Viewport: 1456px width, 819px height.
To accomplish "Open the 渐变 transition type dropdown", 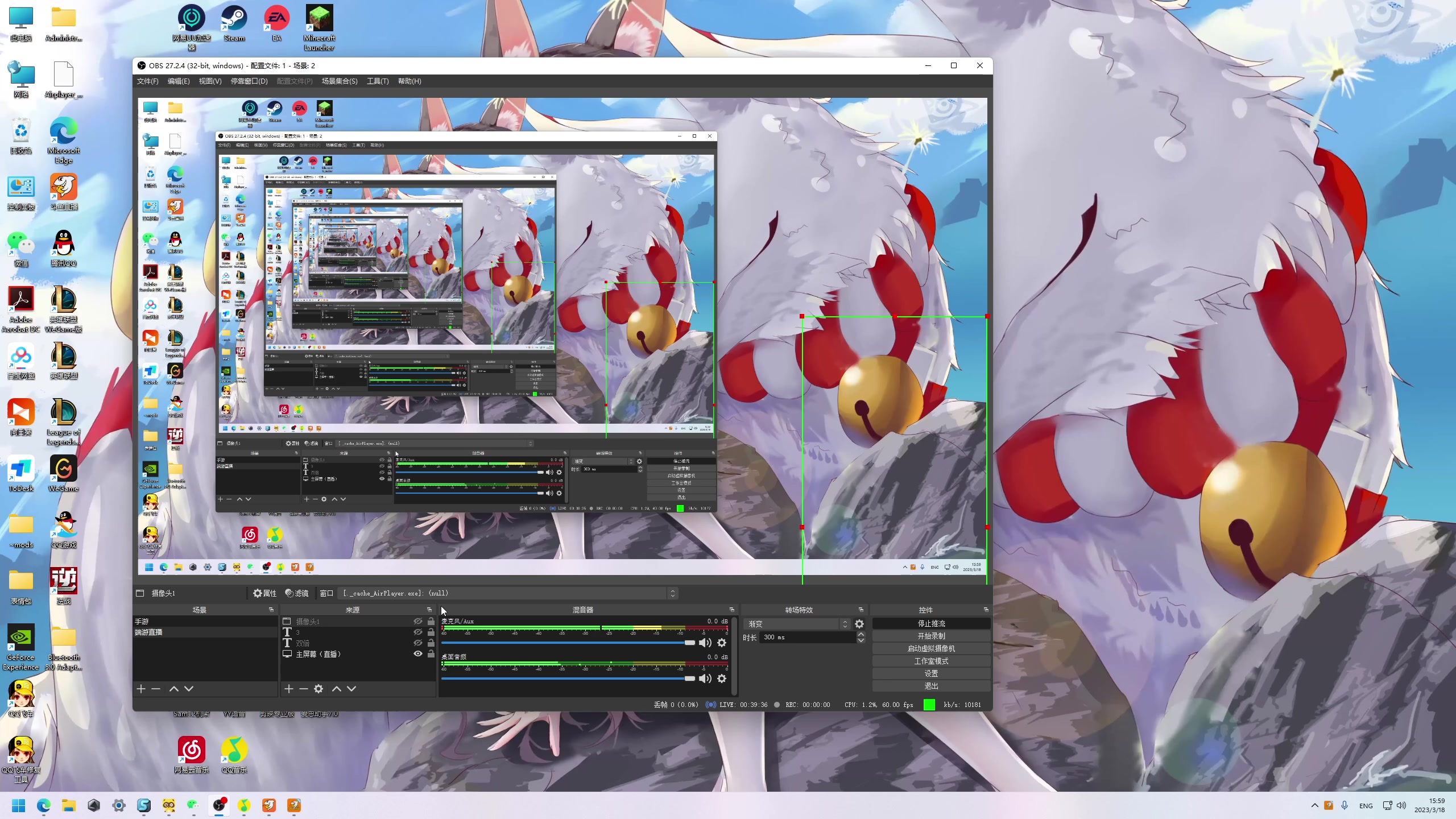I will tap(796, 624).
